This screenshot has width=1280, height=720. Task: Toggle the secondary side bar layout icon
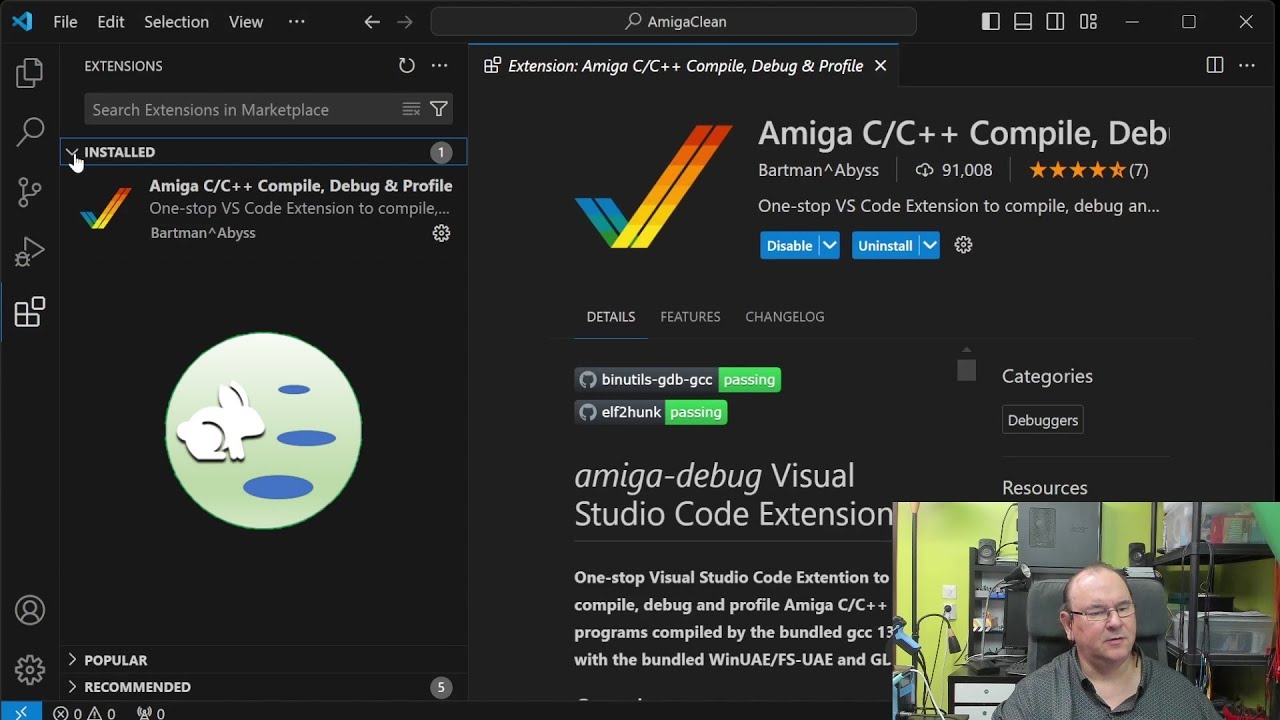(1055, 22)
